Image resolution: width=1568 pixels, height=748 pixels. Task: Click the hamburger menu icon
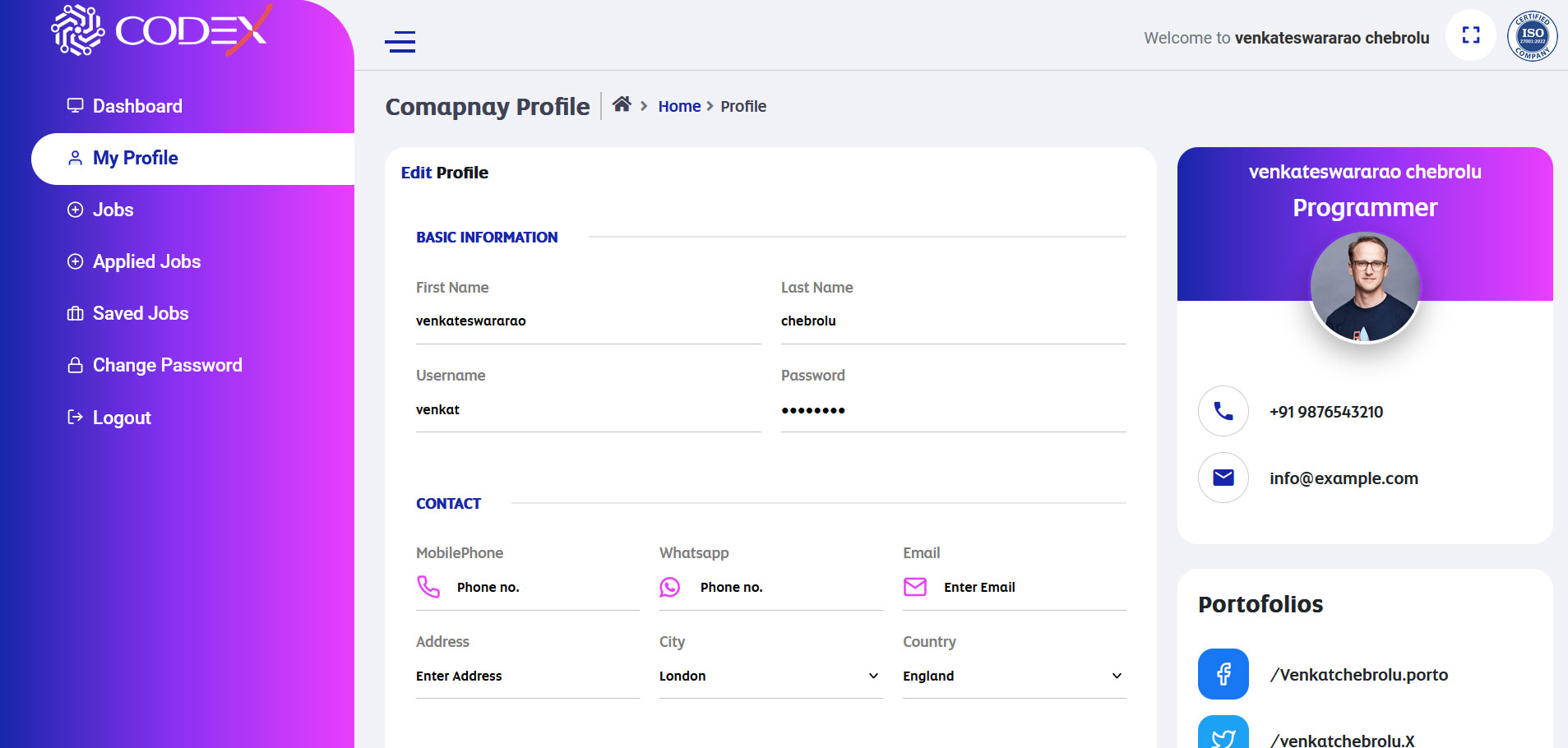pyautogui.click(x=400, y=41)
